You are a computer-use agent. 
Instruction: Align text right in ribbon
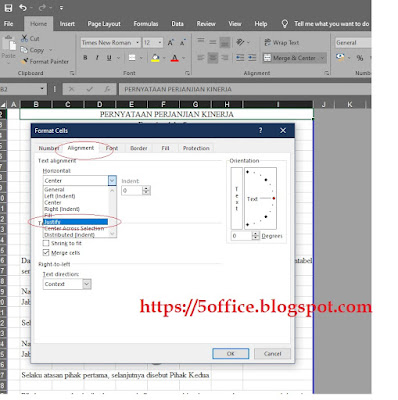click(225, 58)
